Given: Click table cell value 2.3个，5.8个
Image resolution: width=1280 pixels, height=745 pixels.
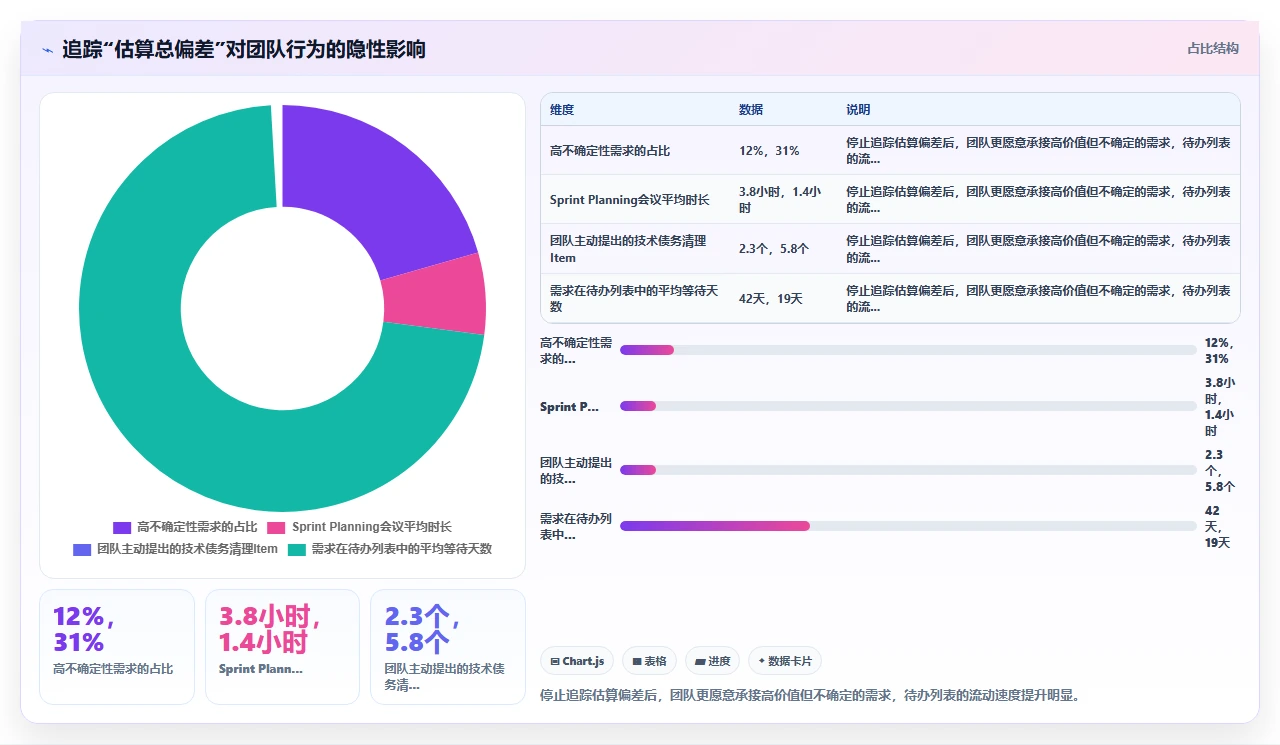Looking at the screenshot, I should point(774,249).
